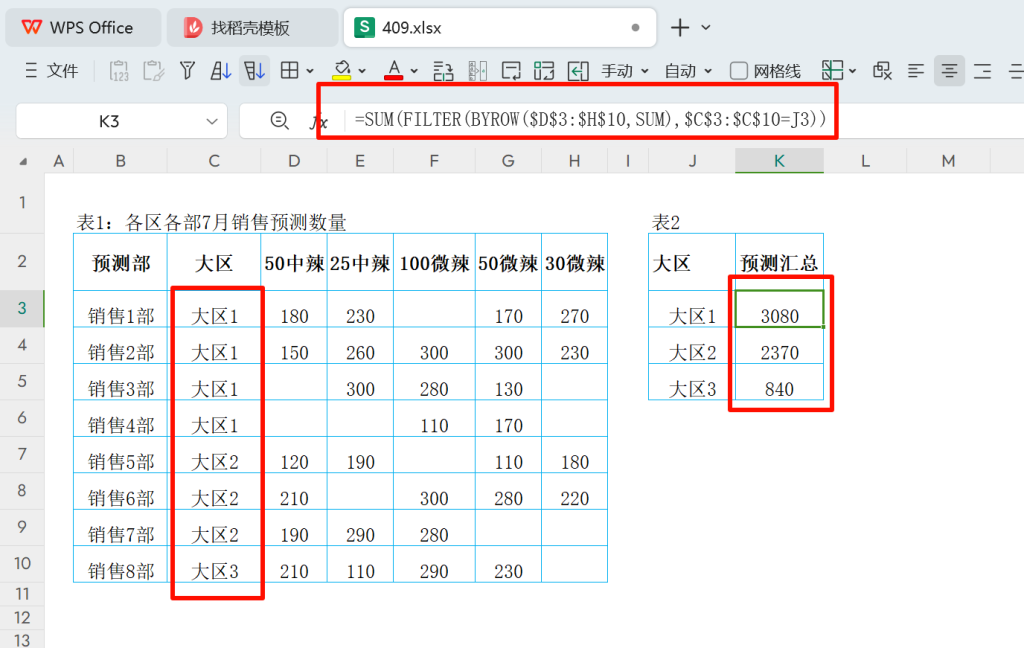Image resolution: width=1024 pixels, height=648 pixels.
Task: Click the table 1 title text cell
Action: pos(211,222)
